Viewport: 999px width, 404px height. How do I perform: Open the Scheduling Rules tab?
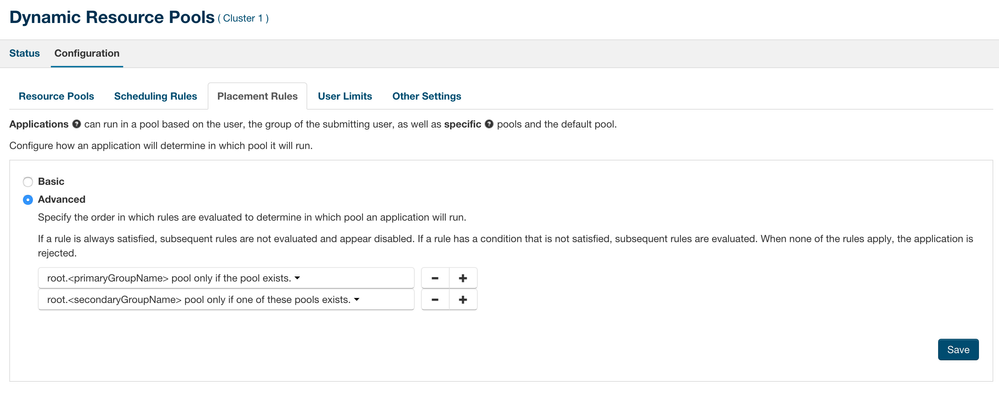(x=155, y=96)
